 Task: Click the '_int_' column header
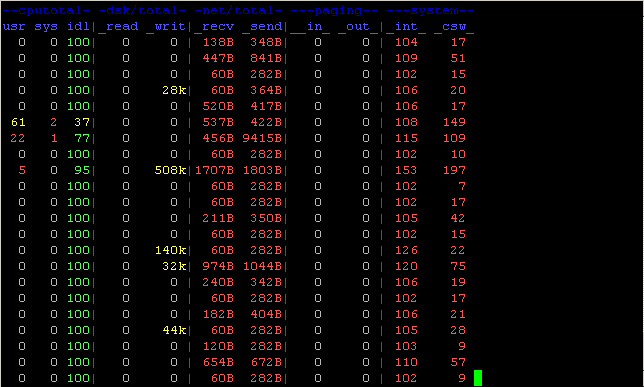[x=406, y=27]
